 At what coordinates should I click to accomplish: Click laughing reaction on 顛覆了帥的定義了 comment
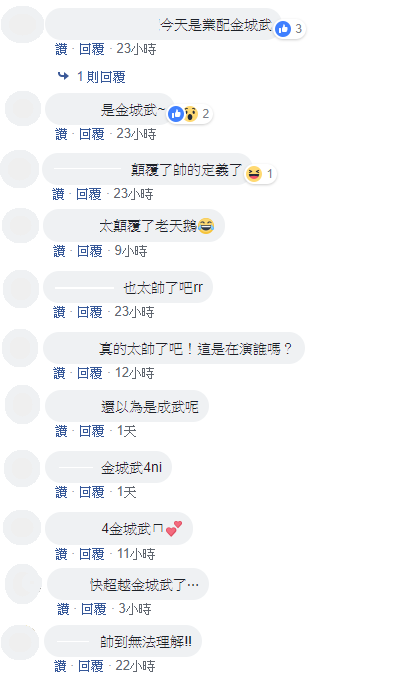point(254,174)
